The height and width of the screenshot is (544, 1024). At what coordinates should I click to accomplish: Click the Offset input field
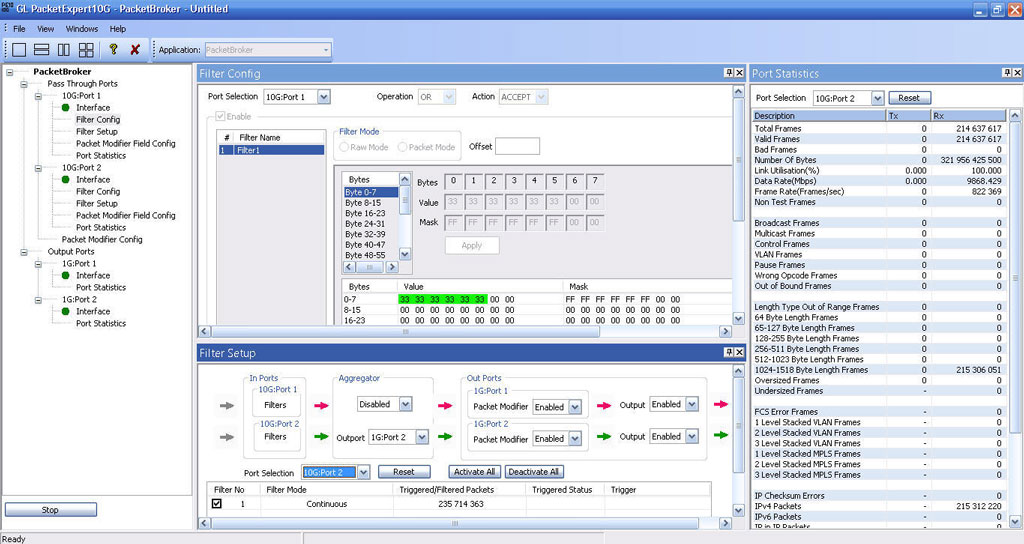pyautogui.click(x=517, y=146)
